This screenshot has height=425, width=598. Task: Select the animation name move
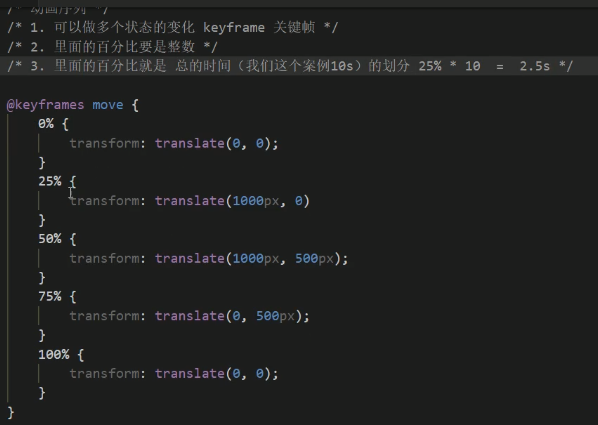[x=108, y=105]
